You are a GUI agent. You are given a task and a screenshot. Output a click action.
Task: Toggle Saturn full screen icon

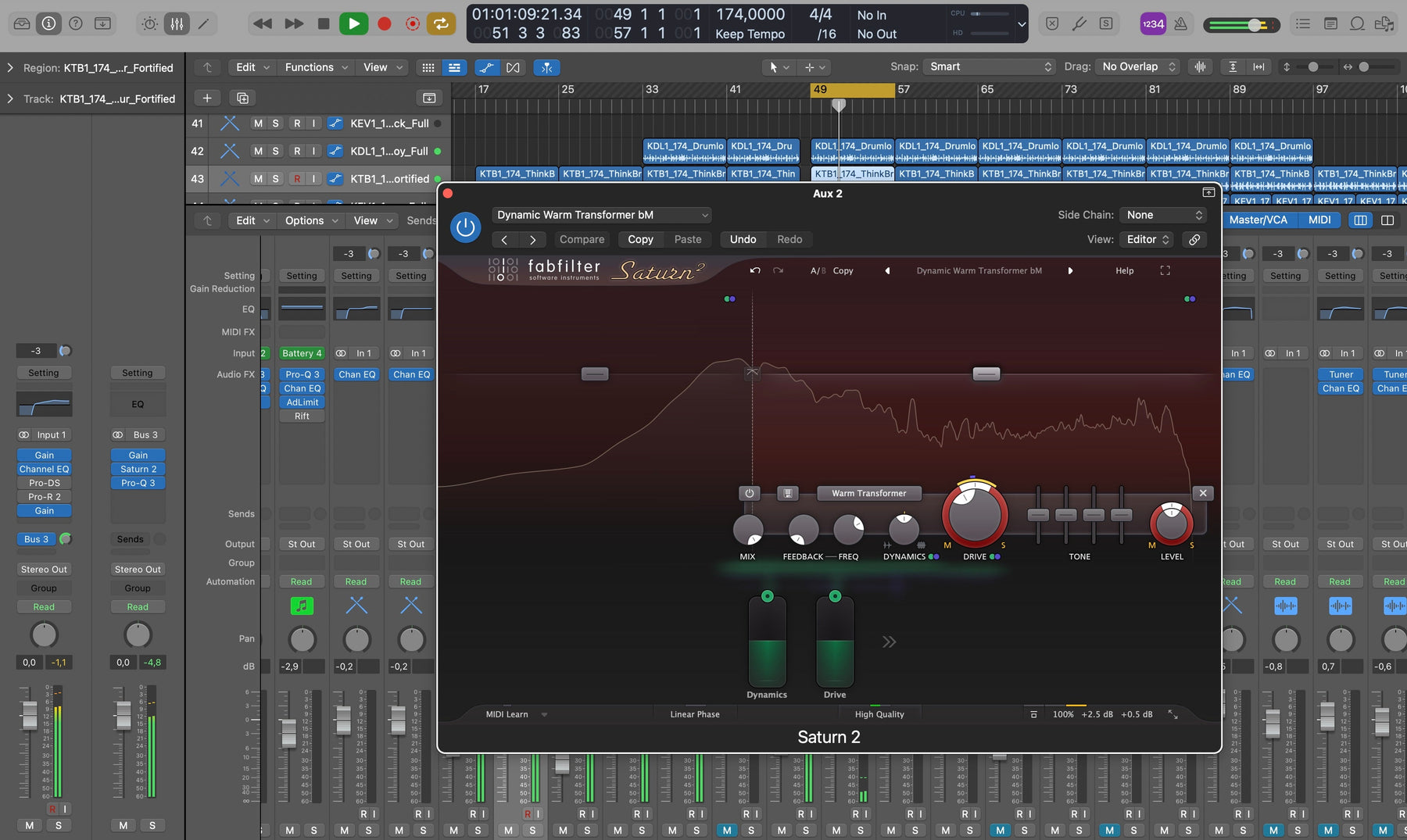tap(1165, 270)
